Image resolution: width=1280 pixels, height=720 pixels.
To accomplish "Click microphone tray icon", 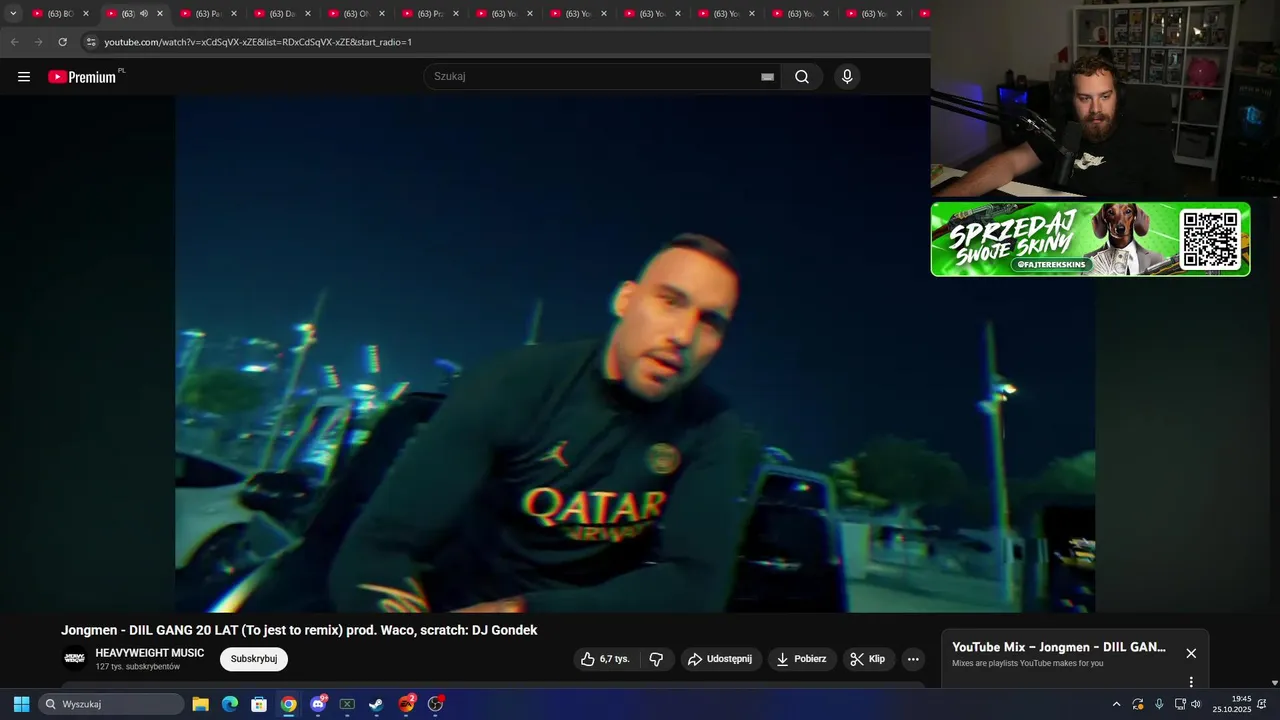I will [1159, 704].
